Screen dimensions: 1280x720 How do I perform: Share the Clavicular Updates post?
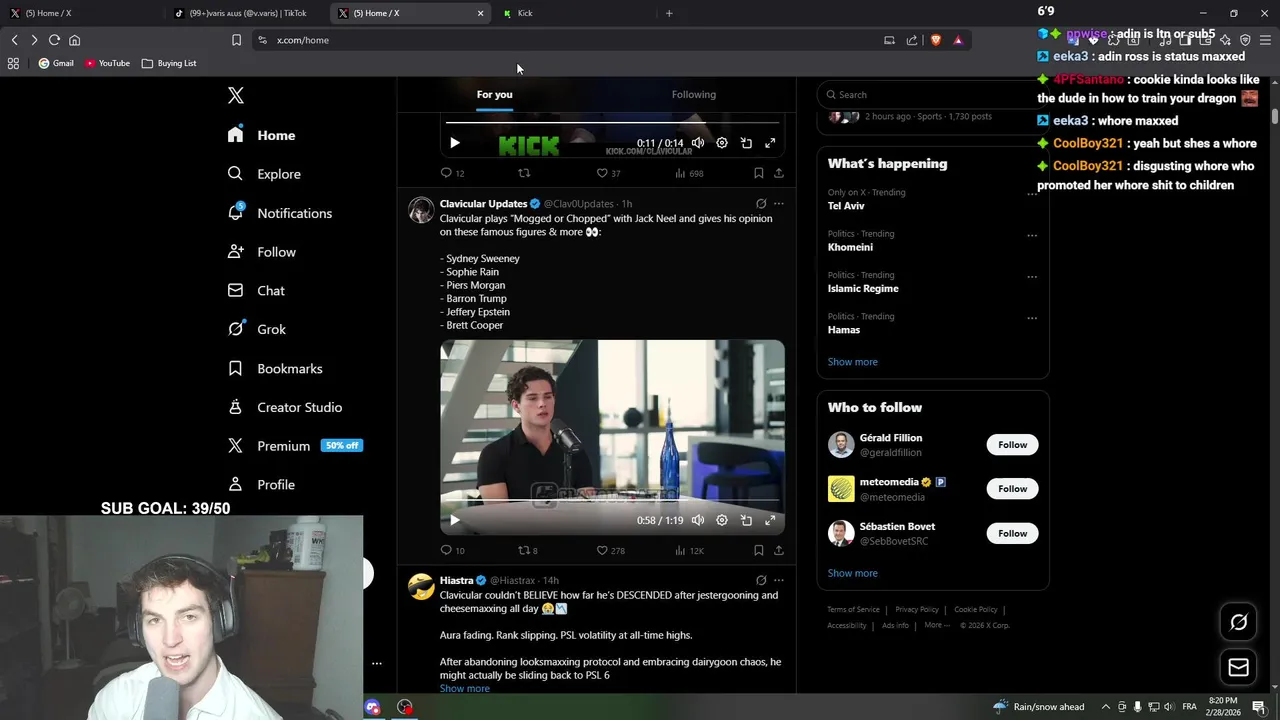pos(779,550)
